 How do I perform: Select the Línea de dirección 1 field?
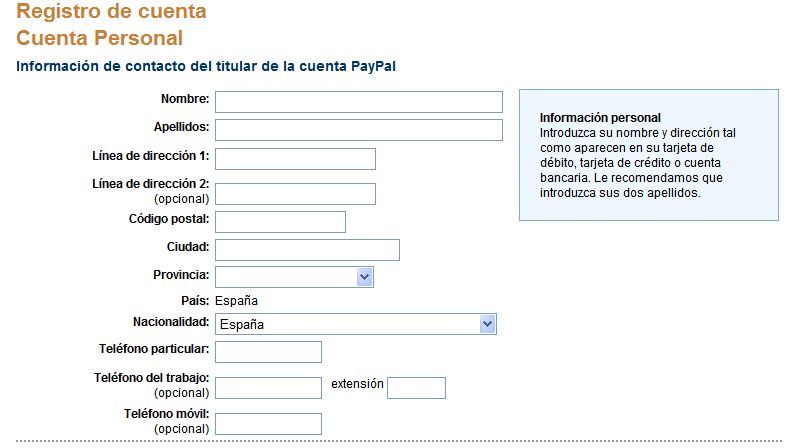pos(295,159)
